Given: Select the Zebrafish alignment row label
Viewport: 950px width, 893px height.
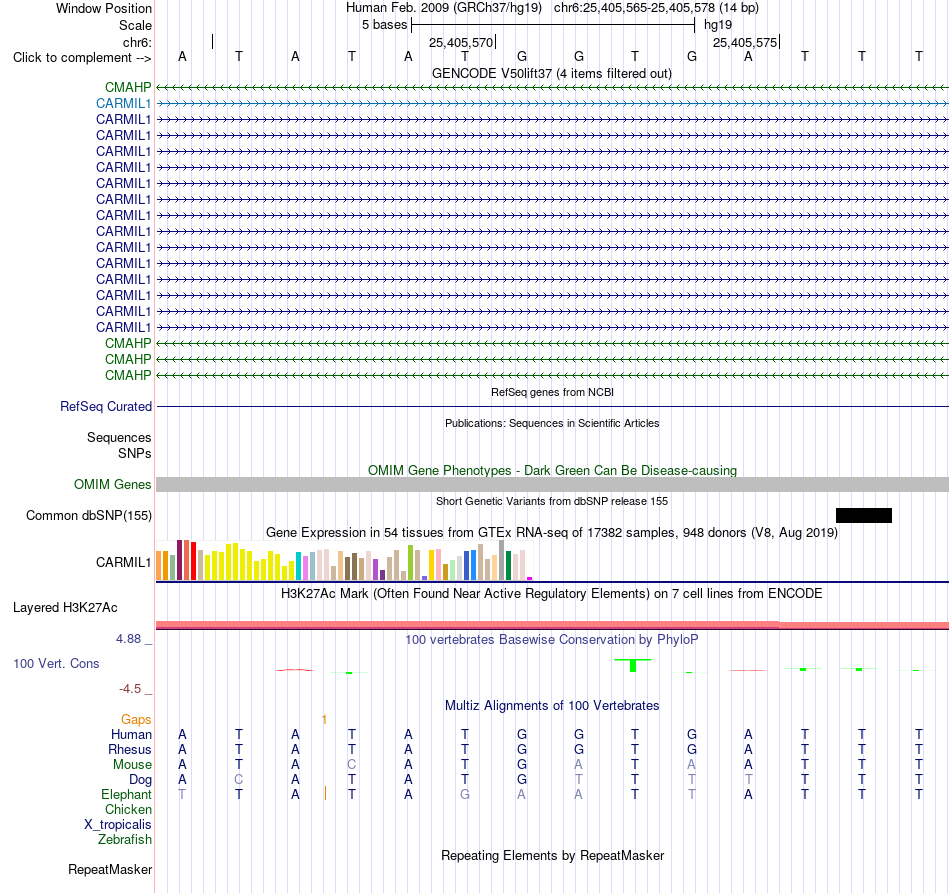Looking at the screenshot, I should point(125,840).
